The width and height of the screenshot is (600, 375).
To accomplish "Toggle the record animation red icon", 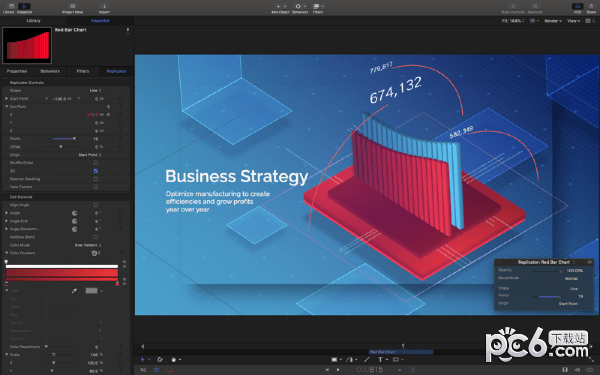I will pos(170,370).
